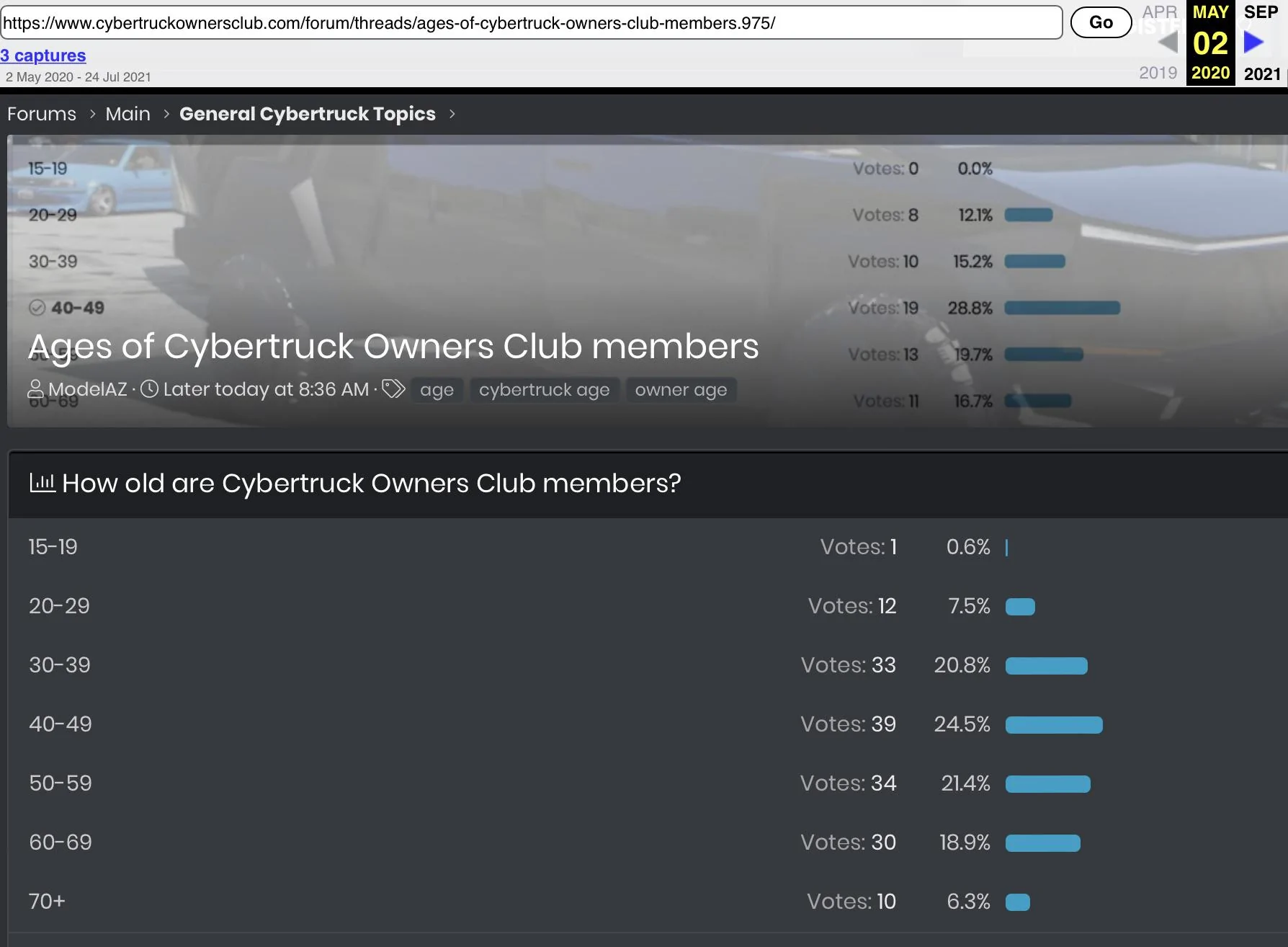The image size is (1288, 947).
Task: Go to the next capture arrow
Action: [1254, 43]
